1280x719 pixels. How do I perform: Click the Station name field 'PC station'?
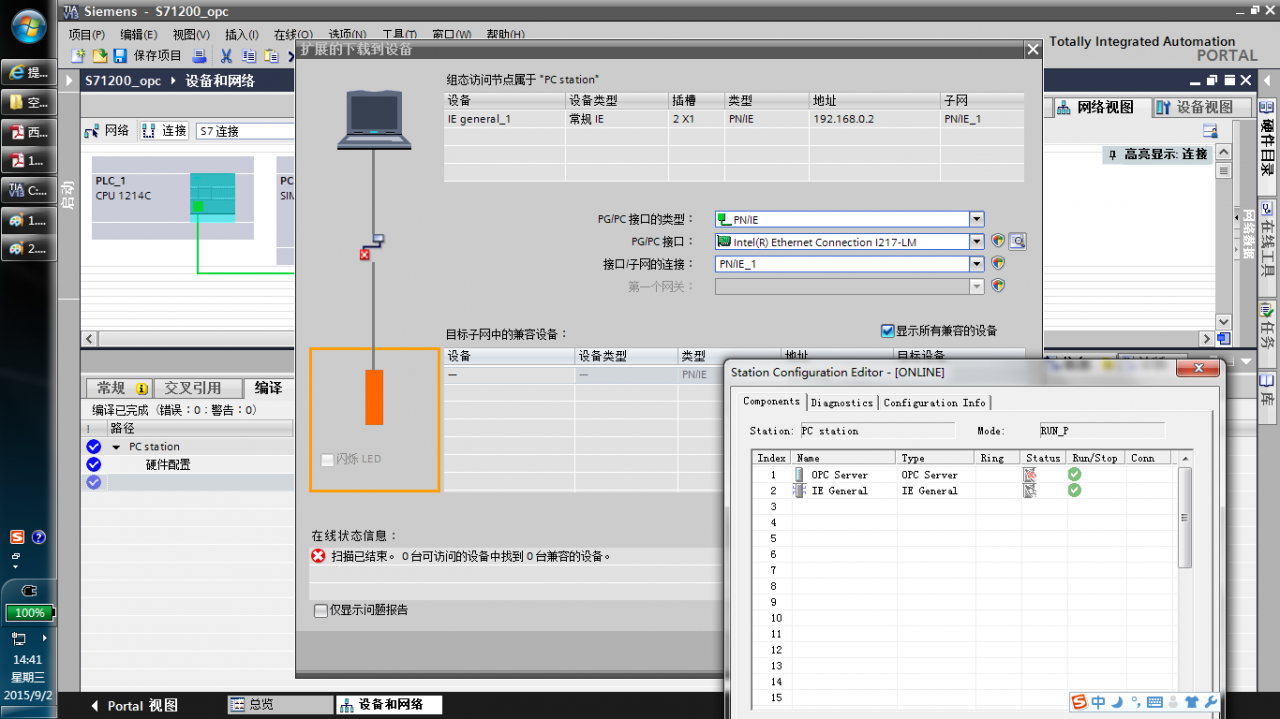(x=877, y=431)
